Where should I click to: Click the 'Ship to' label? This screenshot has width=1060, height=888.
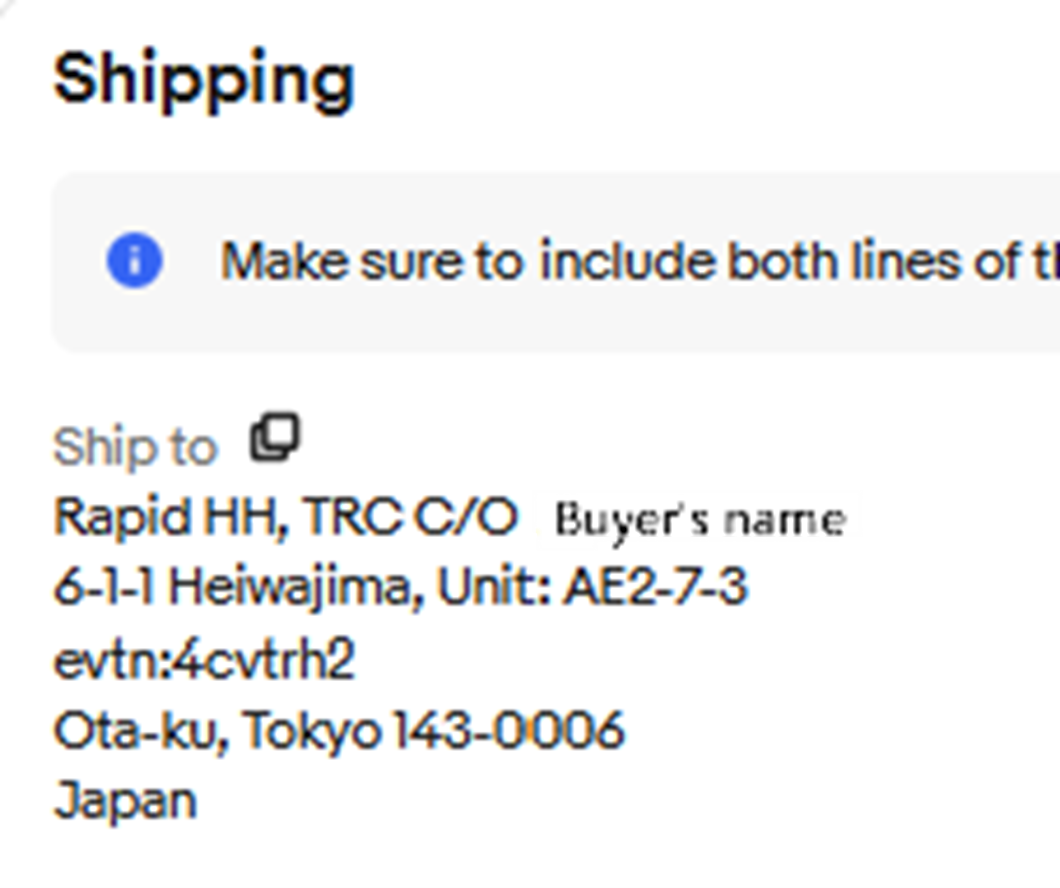[x=135, y=447]
